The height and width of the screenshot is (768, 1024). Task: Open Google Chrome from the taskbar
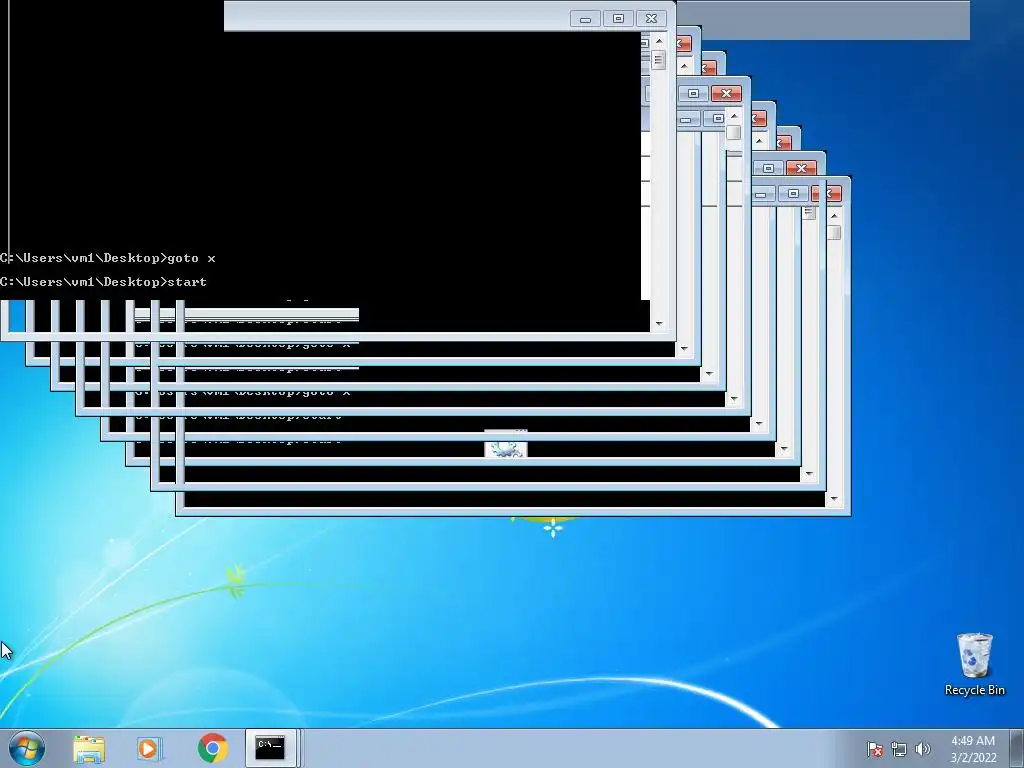coord(212,748)
